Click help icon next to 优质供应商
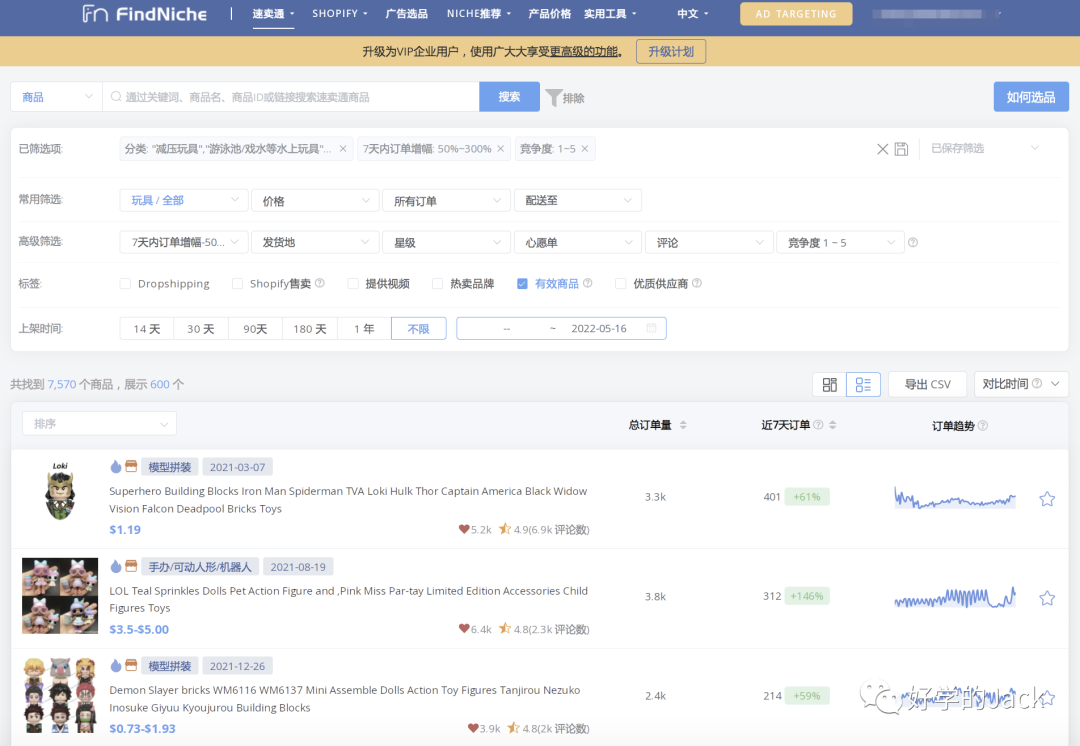The width and height of the screenshot is (1080, 746). point(697,283)
